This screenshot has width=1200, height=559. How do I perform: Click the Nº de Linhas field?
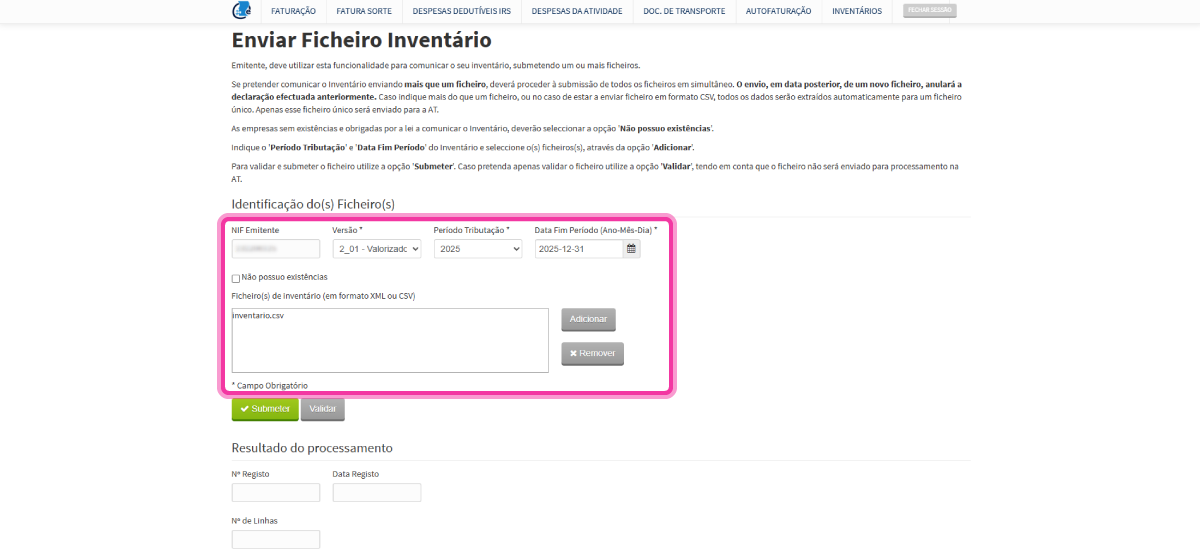(x=276, y=539)
